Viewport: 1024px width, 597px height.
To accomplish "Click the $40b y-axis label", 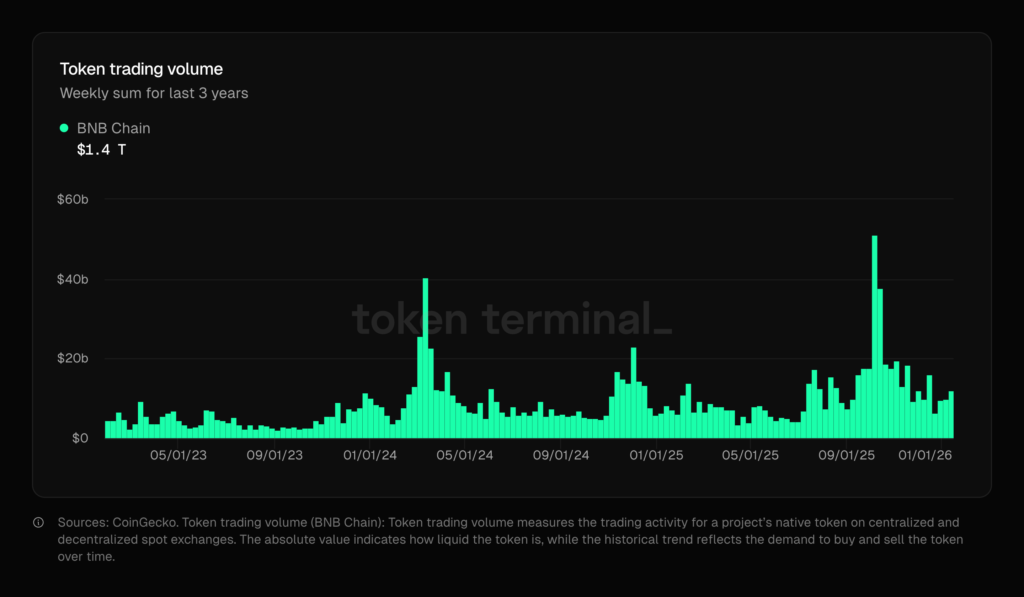I will [73, 279].
